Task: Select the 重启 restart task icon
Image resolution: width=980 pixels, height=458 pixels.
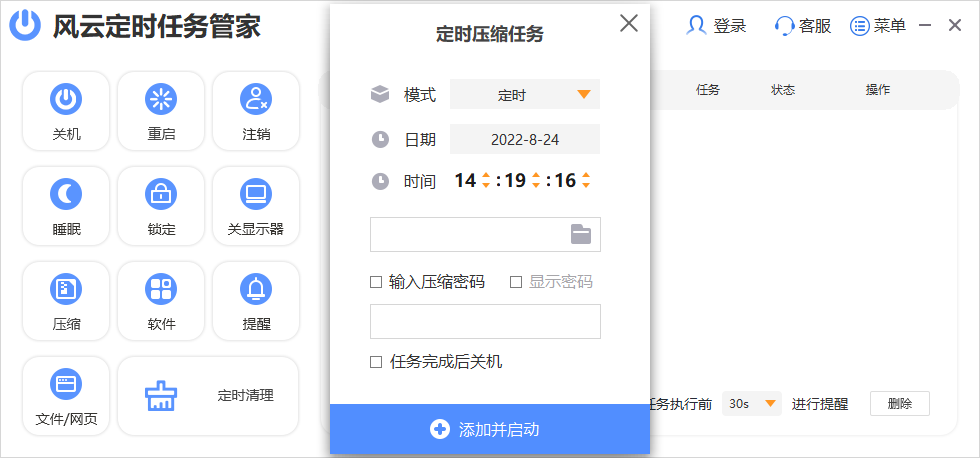Action: coord(161,99)
